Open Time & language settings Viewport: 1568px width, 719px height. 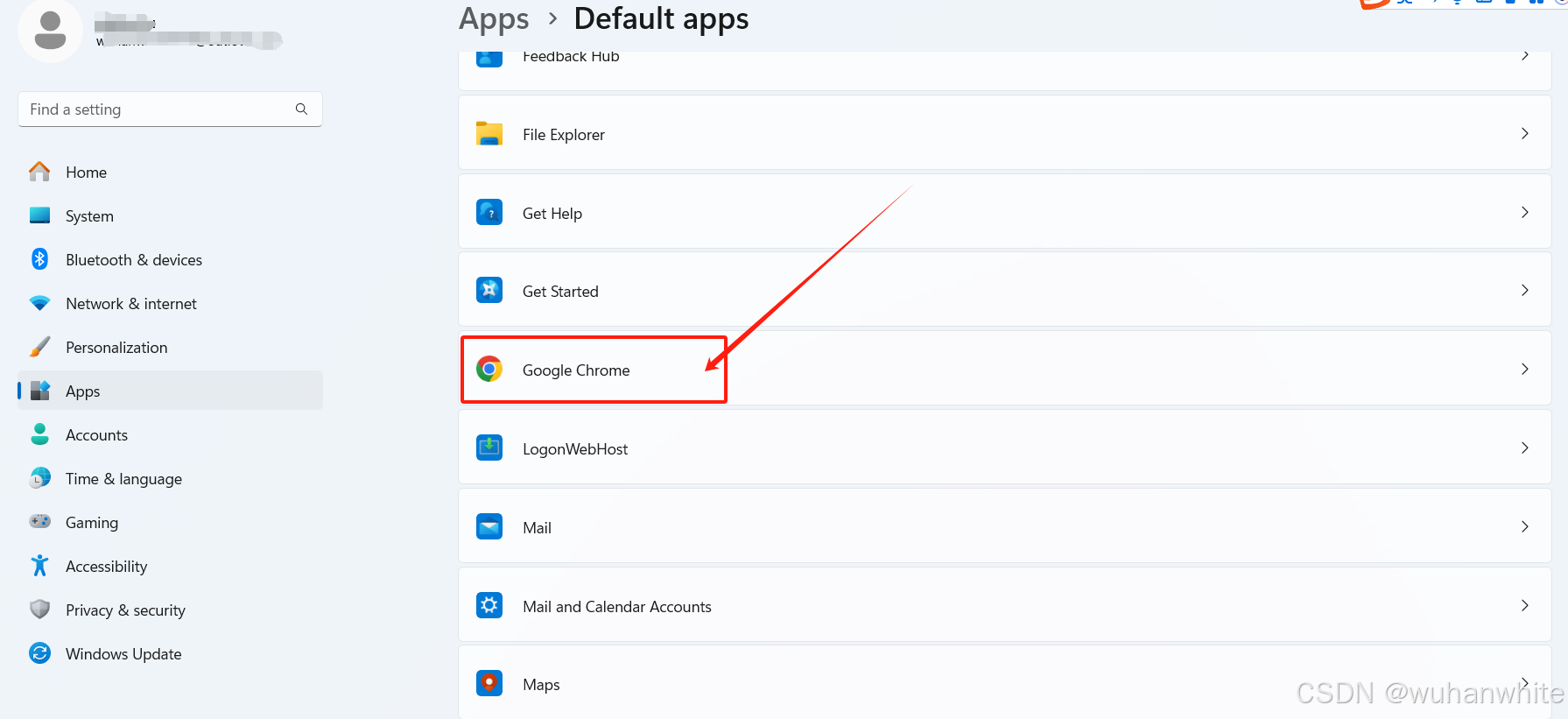click(170, 479)
